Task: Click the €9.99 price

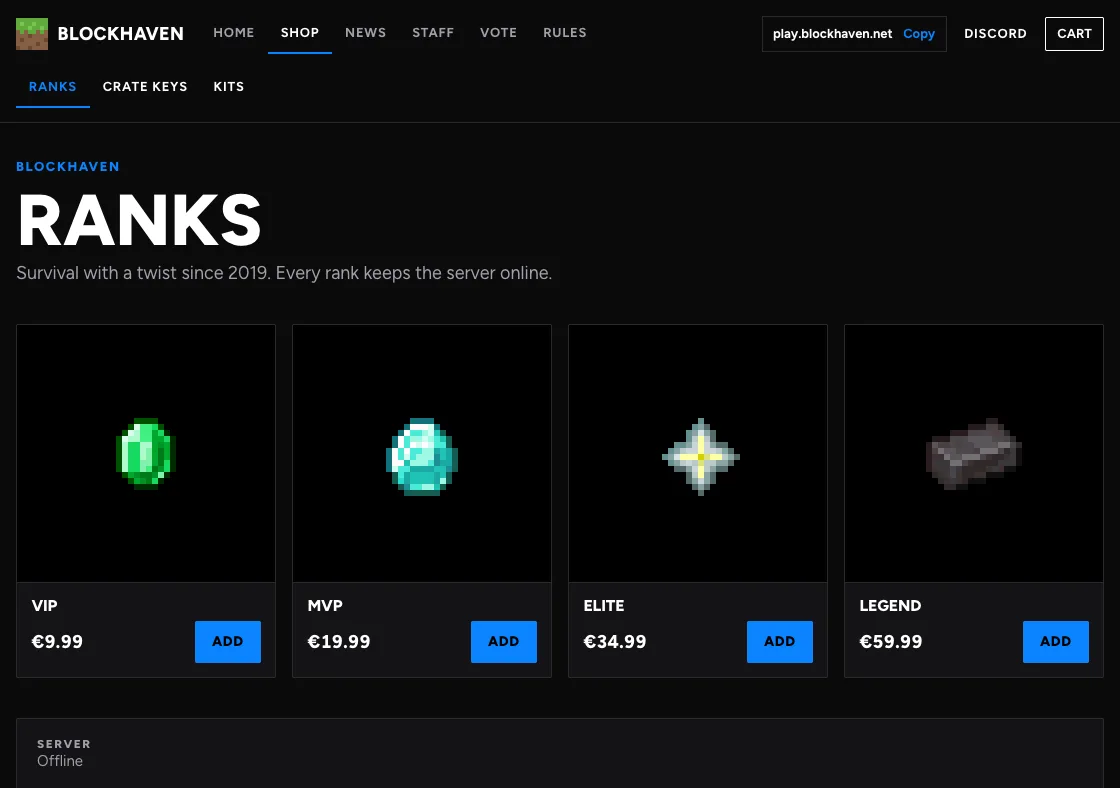Action: pos(57,642)
